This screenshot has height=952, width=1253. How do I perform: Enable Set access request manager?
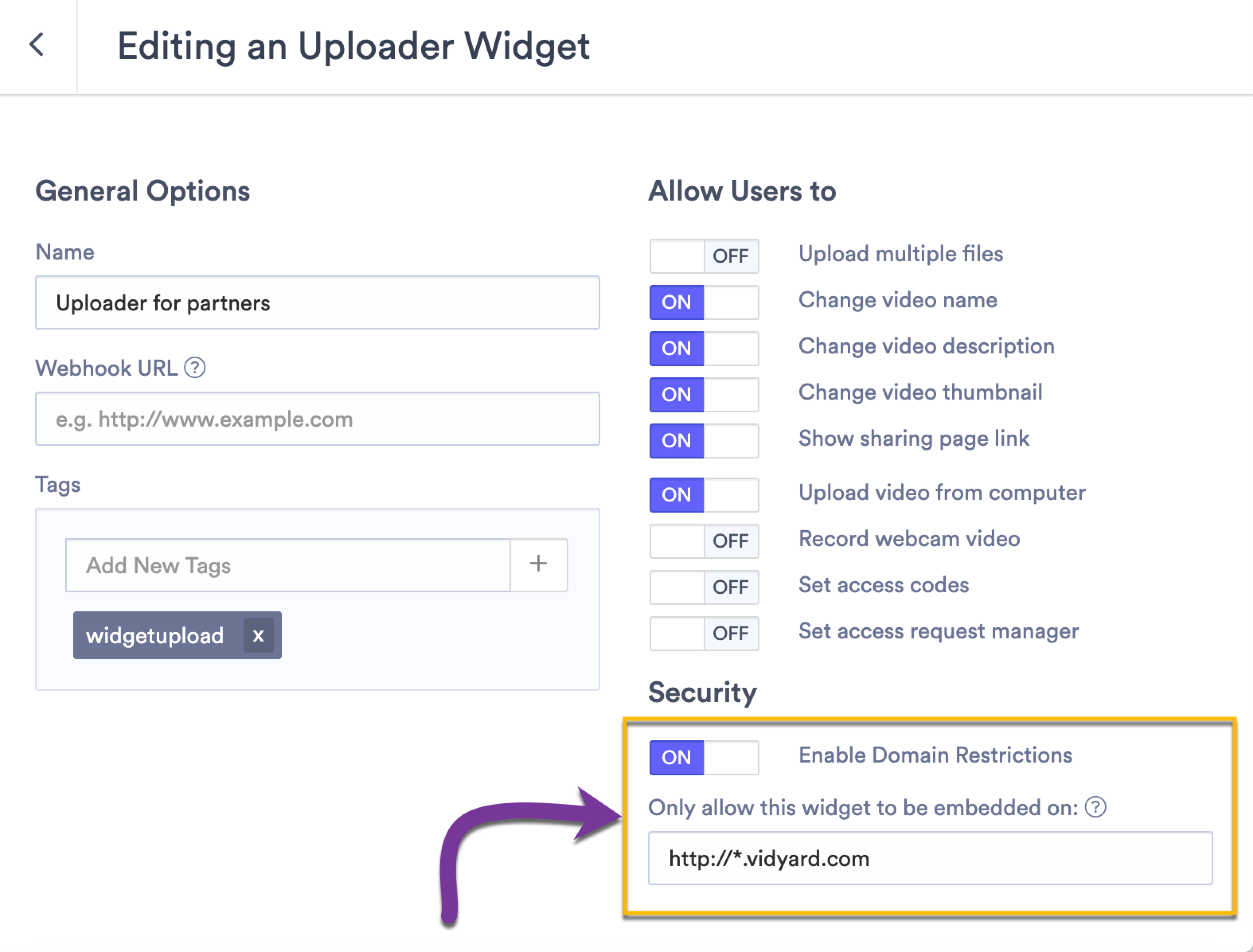click(704, 633)
